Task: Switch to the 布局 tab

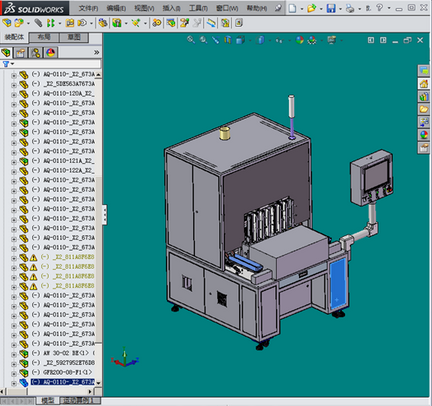Action: [44, 37]
